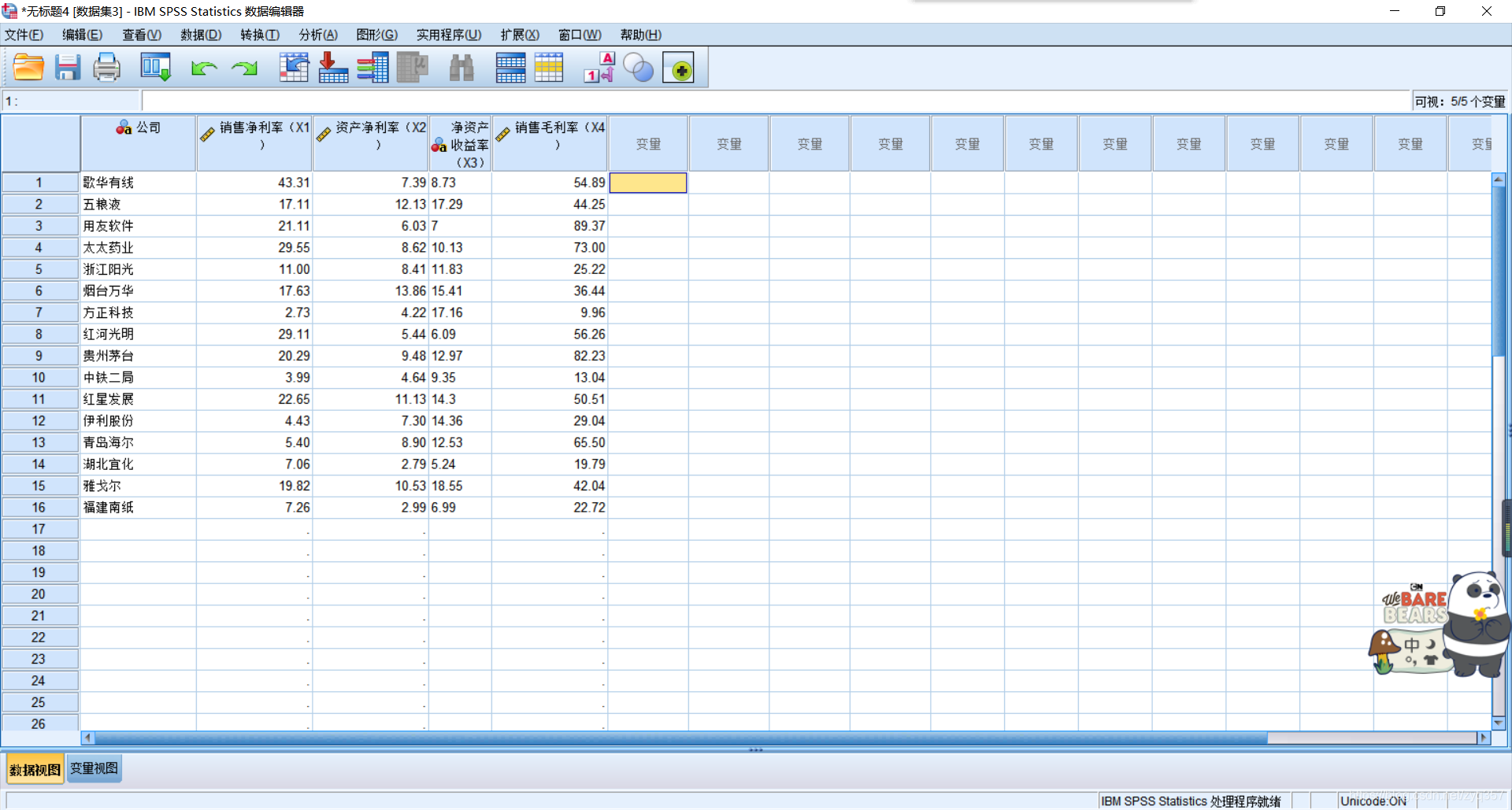
Task: Select row header number 1
Action: pyautogui.click(x=39, y=183)
